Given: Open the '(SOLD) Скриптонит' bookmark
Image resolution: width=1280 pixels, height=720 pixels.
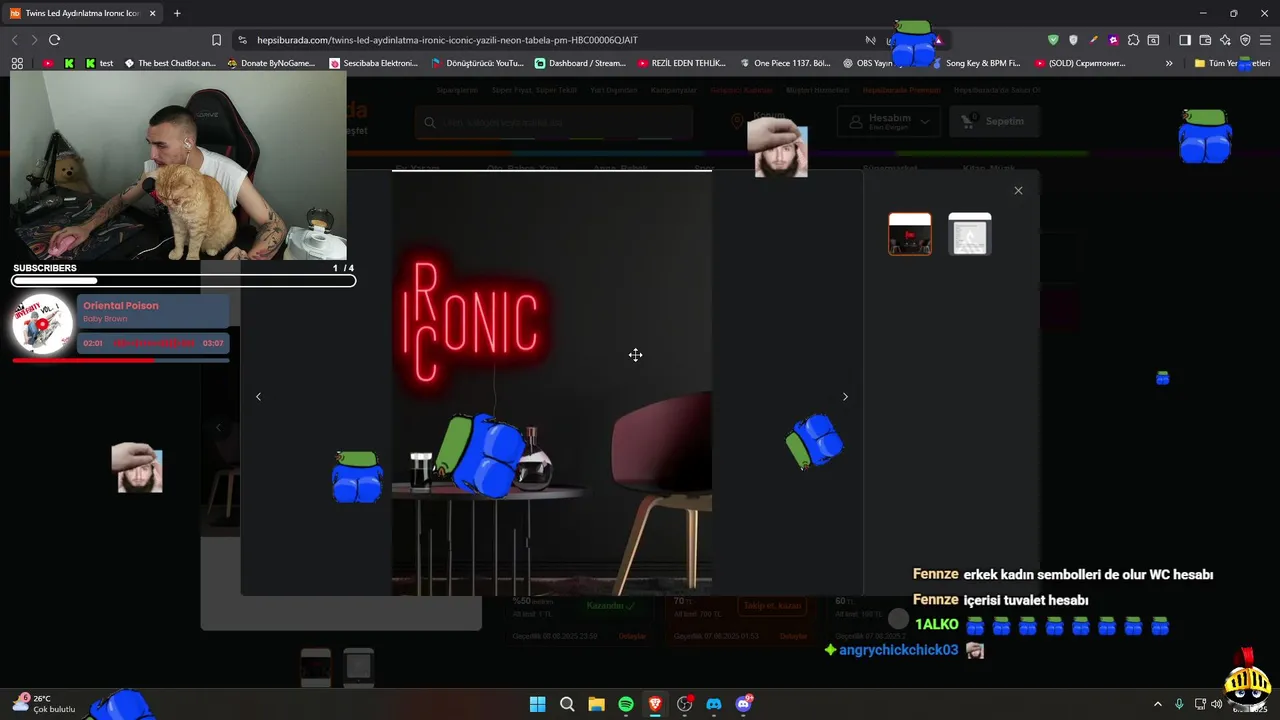Looking at the screenshot, I should pyautogui.click(x=1079, y=63).
